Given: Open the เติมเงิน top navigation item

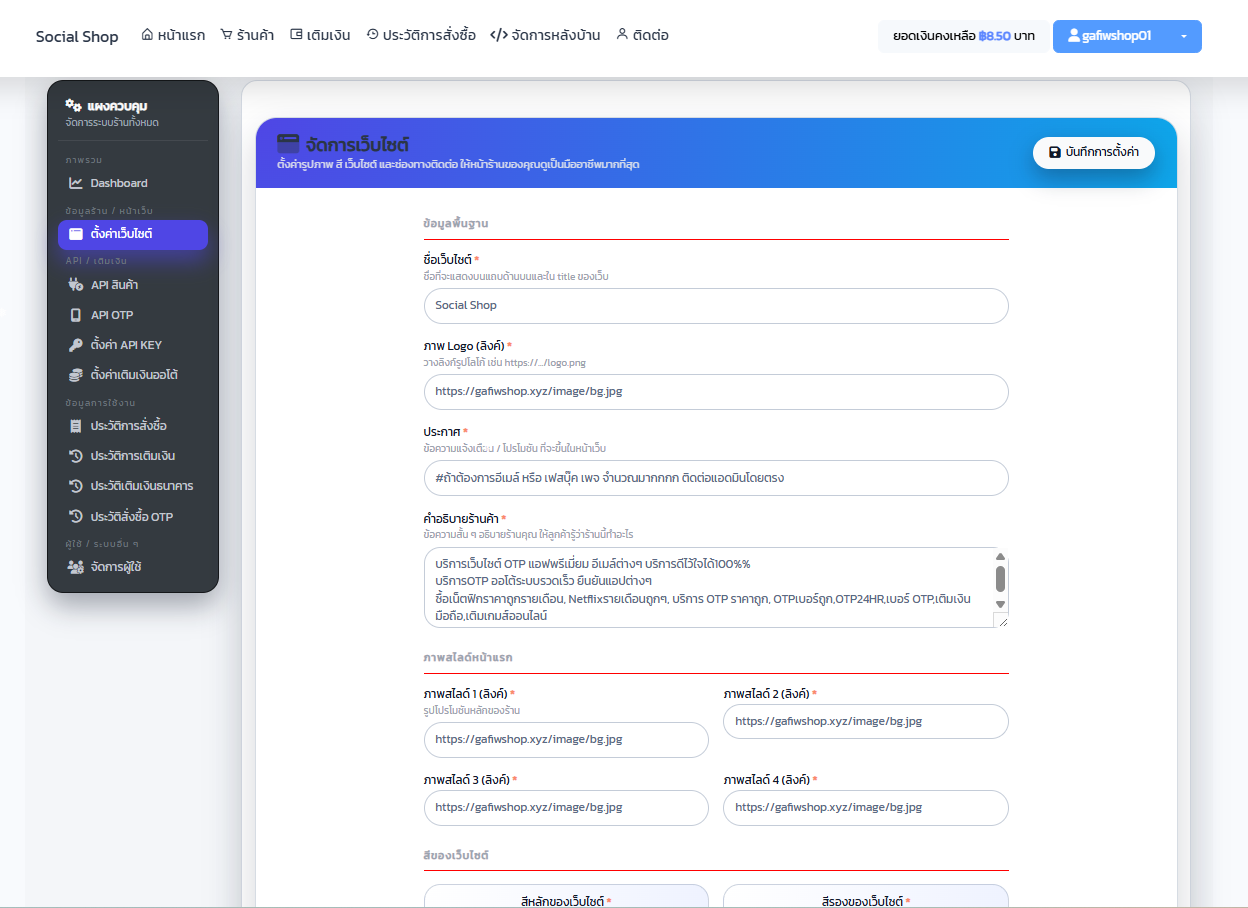Looking at the screenshot, I should point(320,35).
